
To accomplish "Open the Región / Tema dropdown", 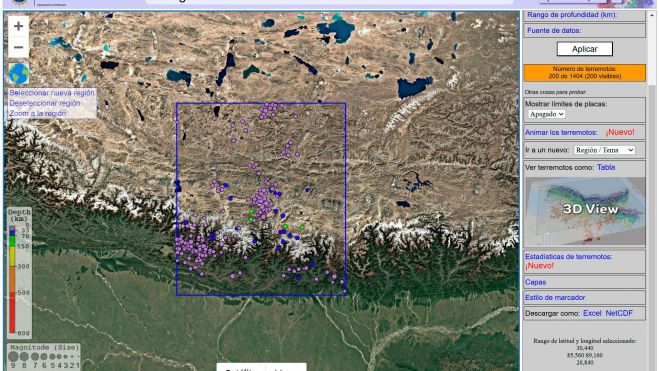I will tap(604, 150).
